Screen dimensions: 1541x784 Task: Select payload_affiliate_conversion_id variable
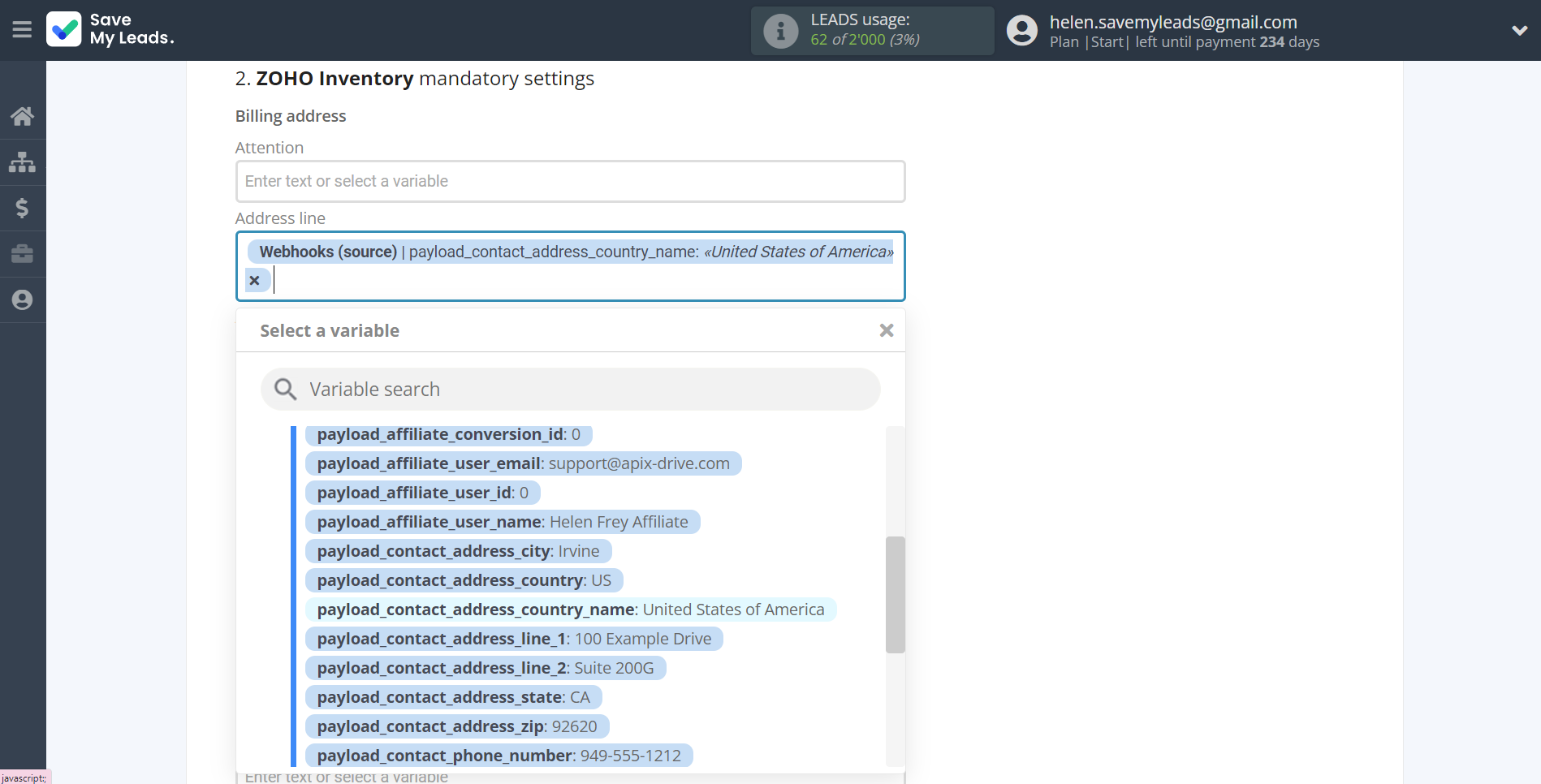(x=449, y=434)
